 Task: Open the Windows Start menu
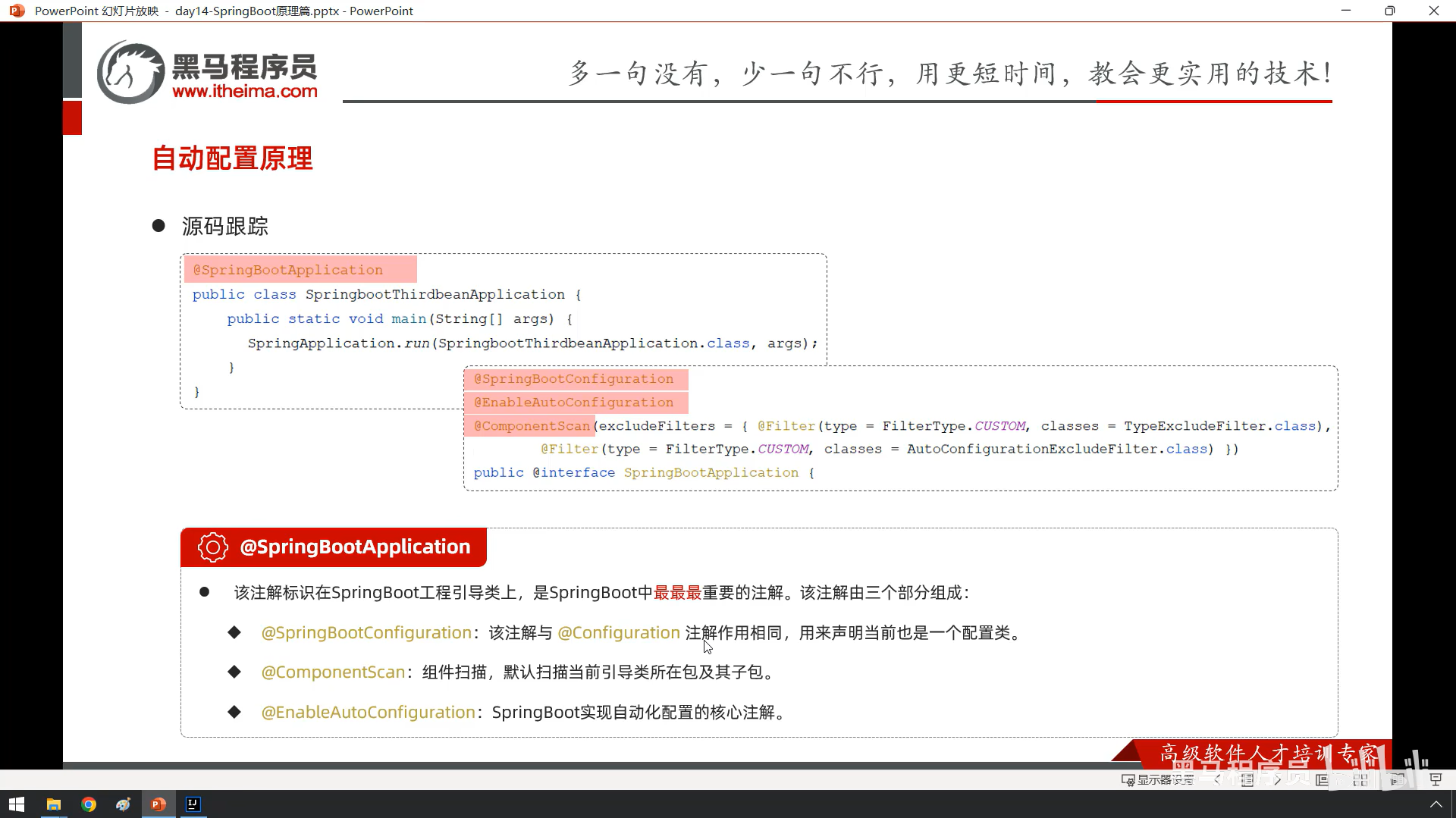click(x=17, y=804)
